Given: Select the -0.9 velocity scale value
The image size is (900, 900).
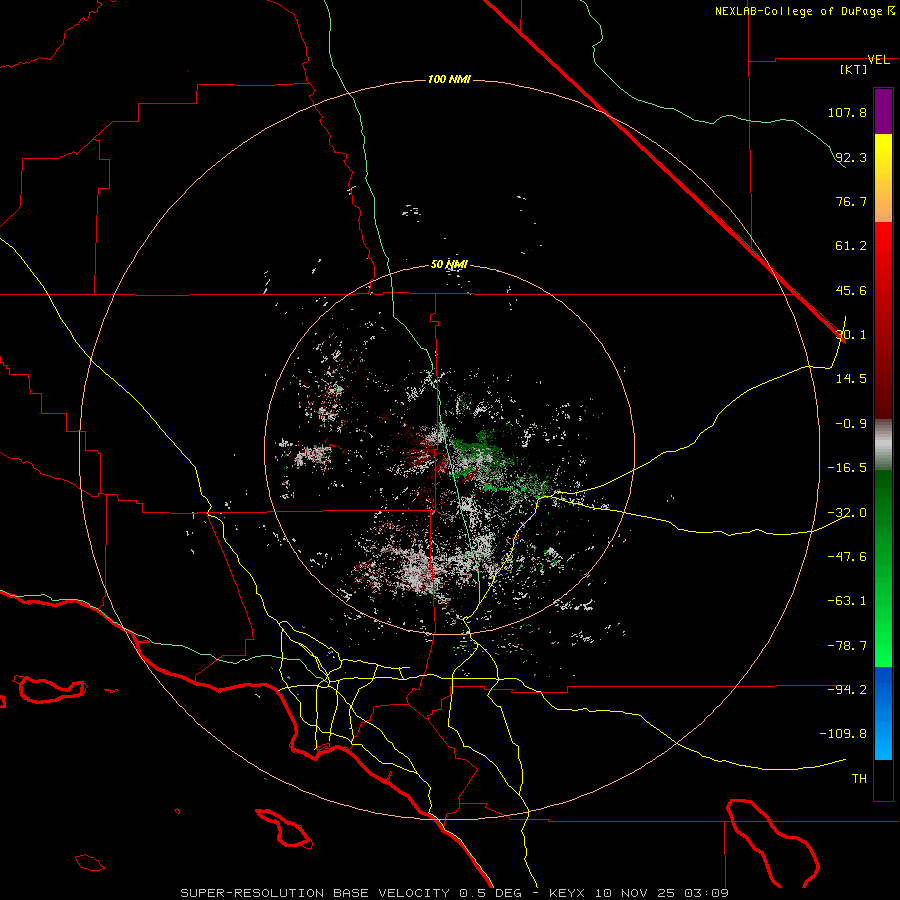Looking at the screenshot, I should (851, 424).
